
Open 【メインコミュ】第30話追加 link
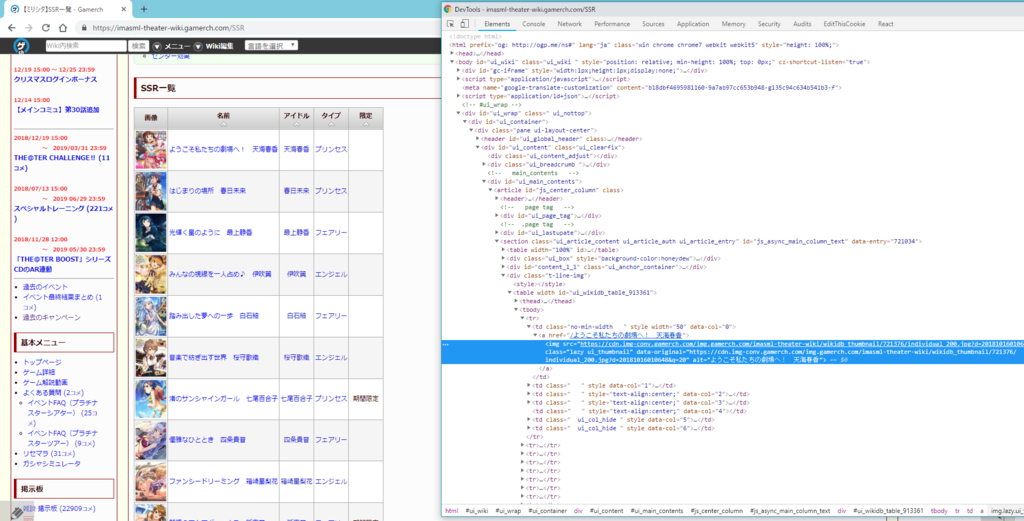(x=56, y=110)
